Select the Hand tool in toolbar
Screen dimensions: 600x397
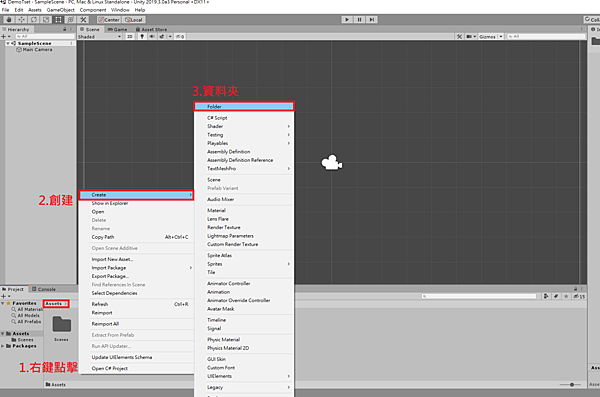(9, 20)
